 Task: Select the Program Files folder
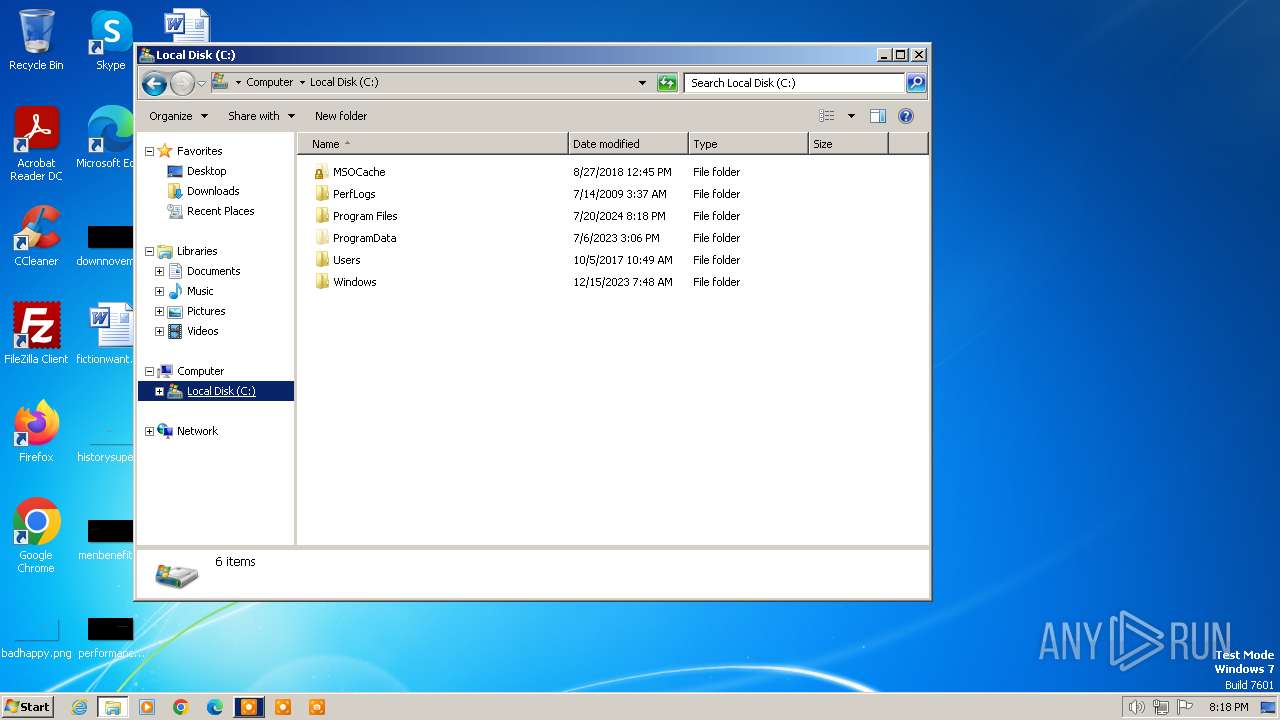365,216
